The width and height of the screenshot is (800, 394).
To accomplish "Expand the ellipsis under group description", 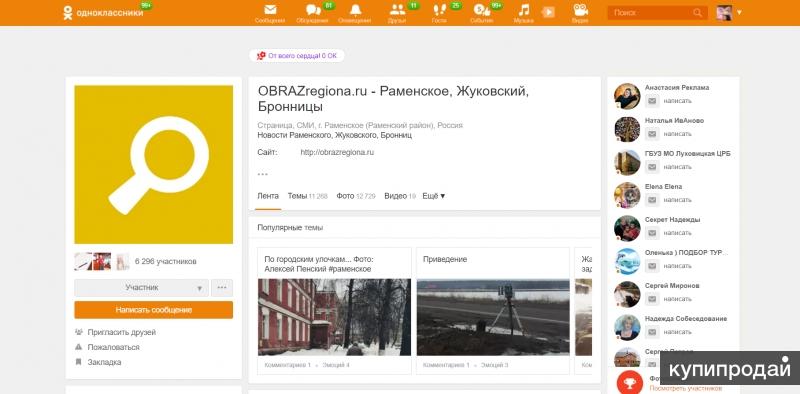I will 262,174.
